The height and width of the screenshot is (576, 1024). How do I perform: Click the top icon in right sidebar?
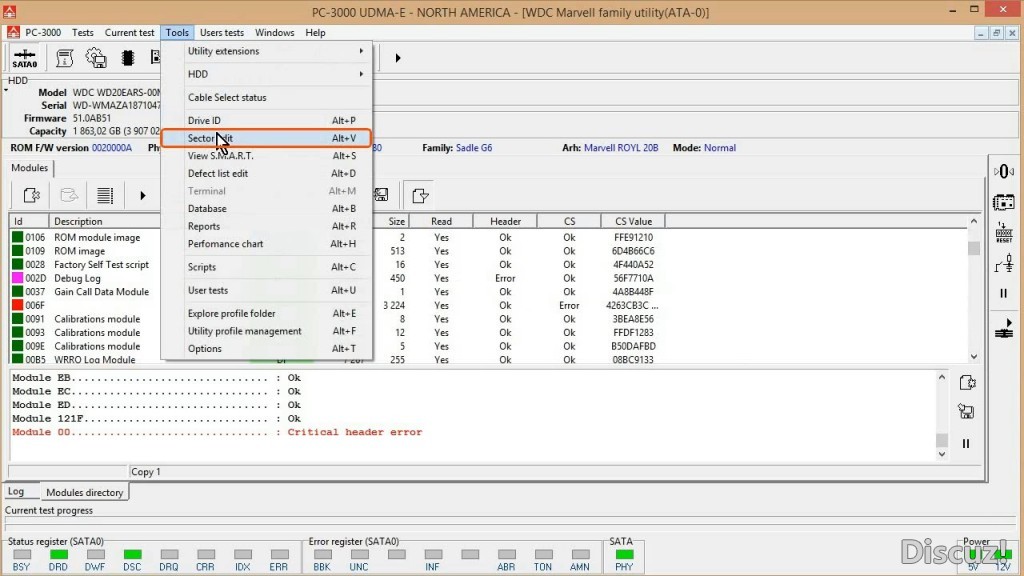(1004, 172)
